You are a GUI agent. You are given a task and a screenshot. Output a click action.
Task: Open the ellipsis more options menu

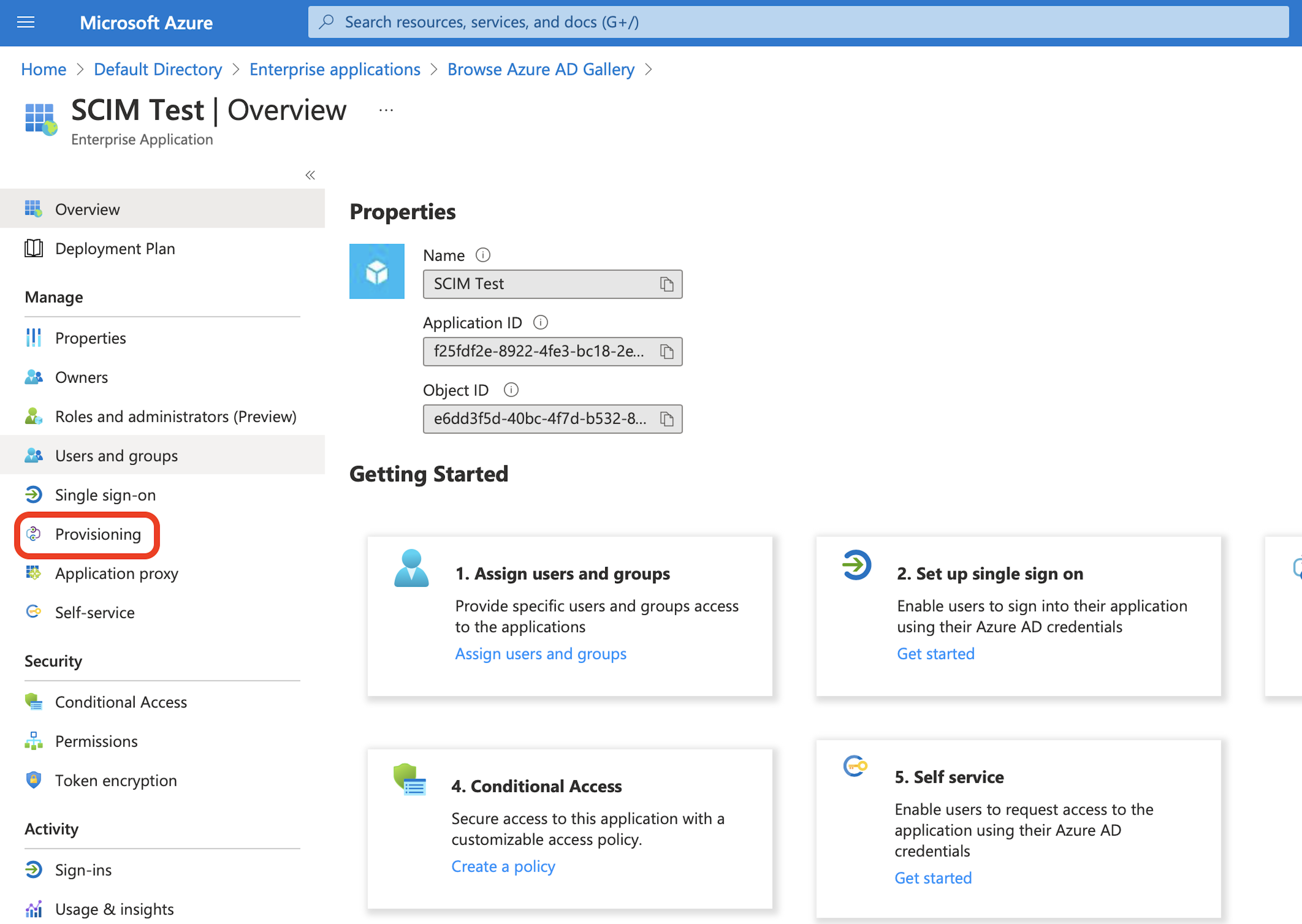tap(386, 111)
